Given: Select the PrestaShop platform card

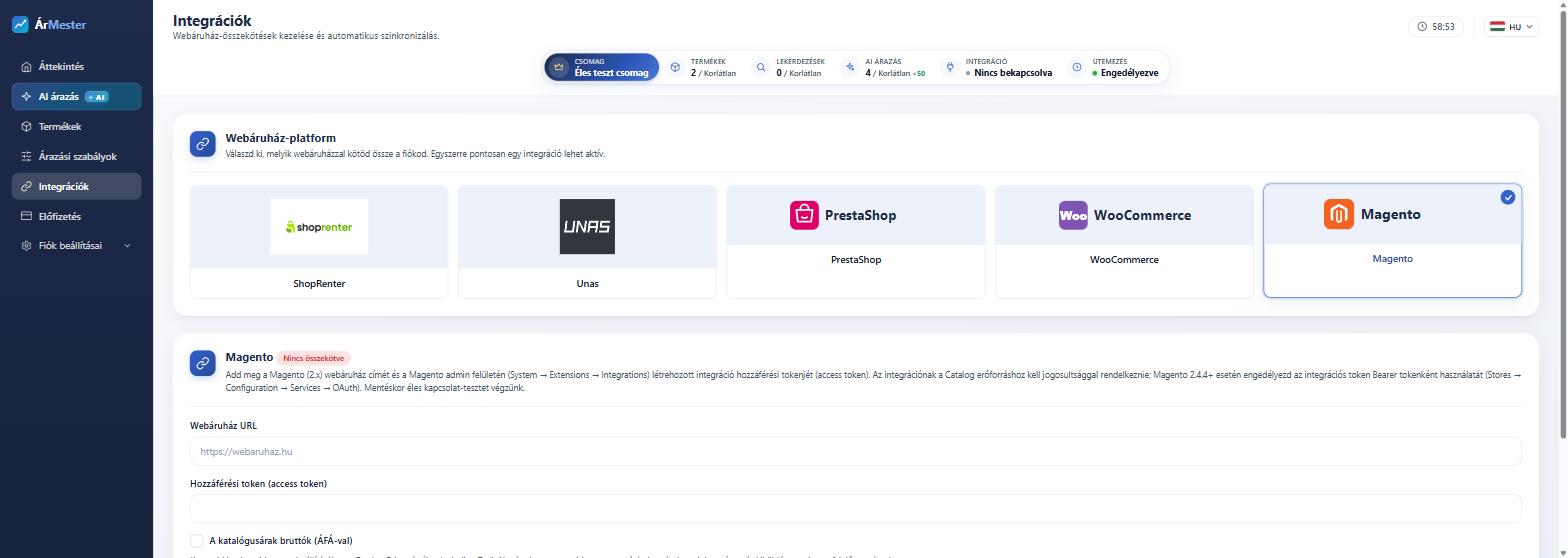Looking at the screenshot, I should [855, 241].
